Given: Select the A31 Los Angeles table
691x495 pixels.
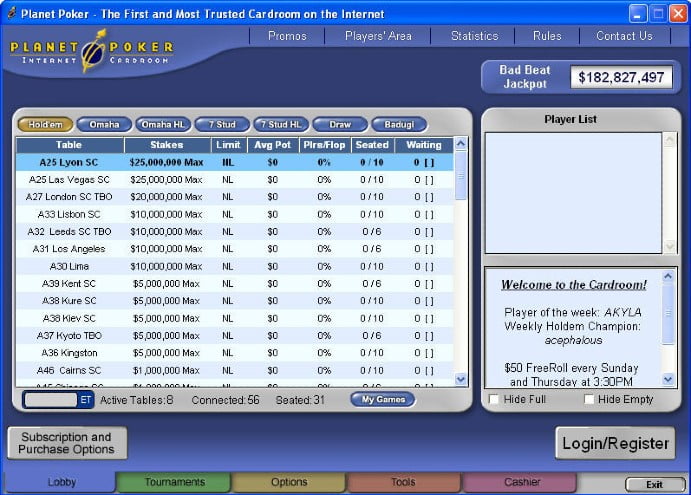Looking at the screenshot, I should click(x=234, y=249).
